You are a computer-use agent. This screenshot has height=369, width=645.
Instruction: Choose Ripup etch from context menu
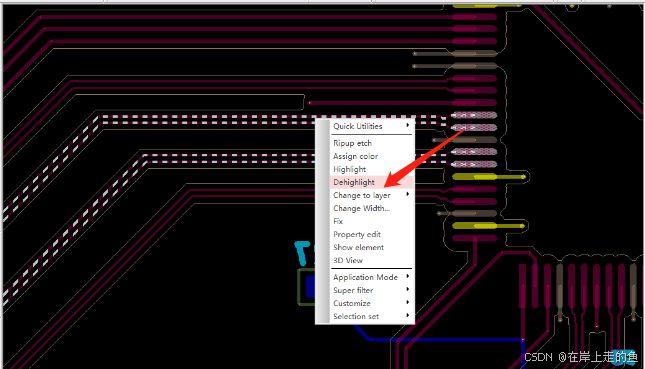371,143
